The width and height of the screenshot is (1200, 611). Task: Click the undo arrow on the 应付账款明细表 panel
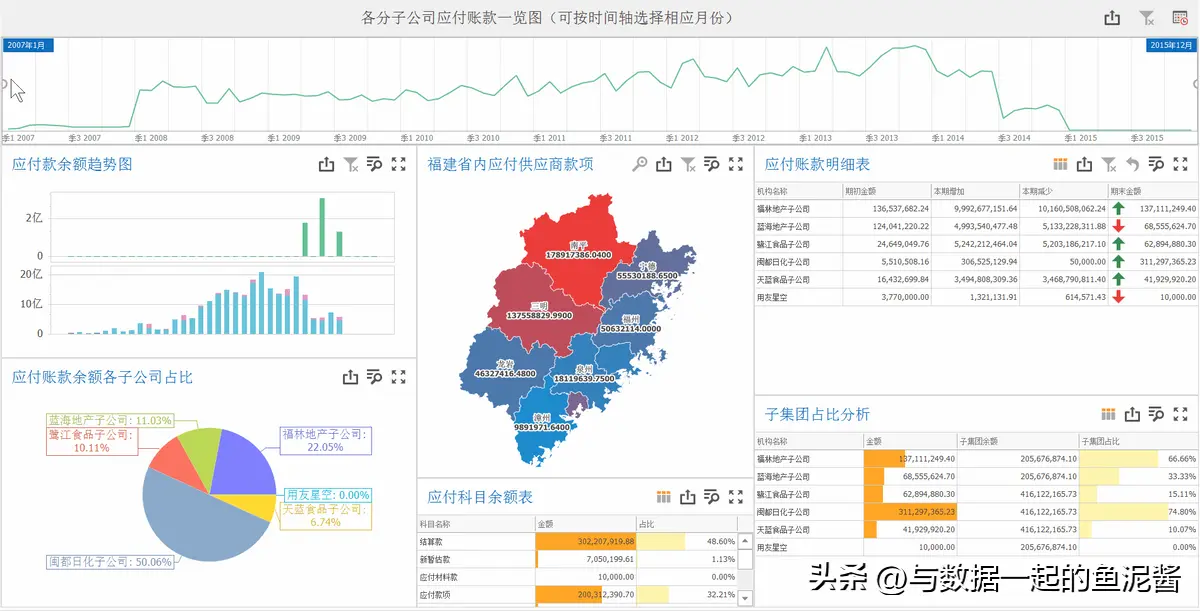click(1133, 164)
